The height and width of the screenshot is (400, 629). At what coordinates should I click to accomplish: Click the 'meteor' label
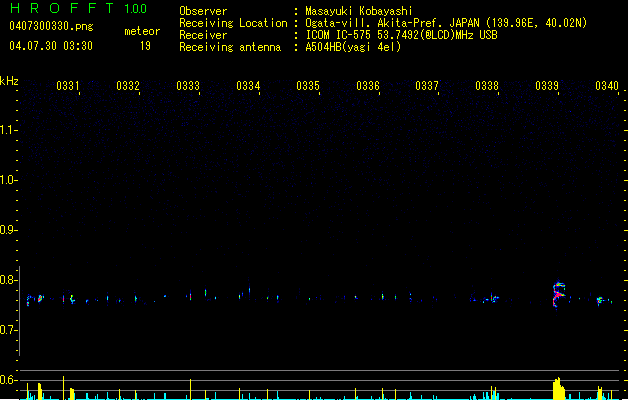pos(142,31)
